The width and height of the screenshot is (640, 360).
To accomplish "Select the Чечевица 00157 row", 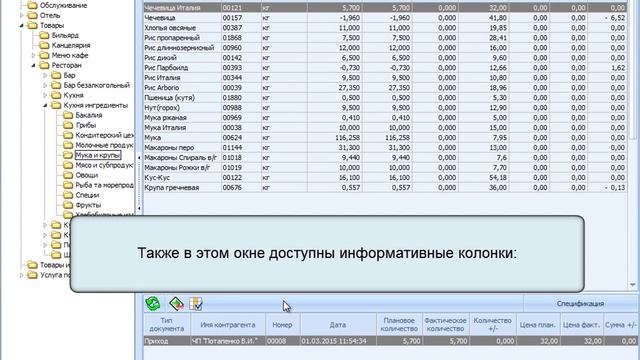I will click(x=385, y=18).
